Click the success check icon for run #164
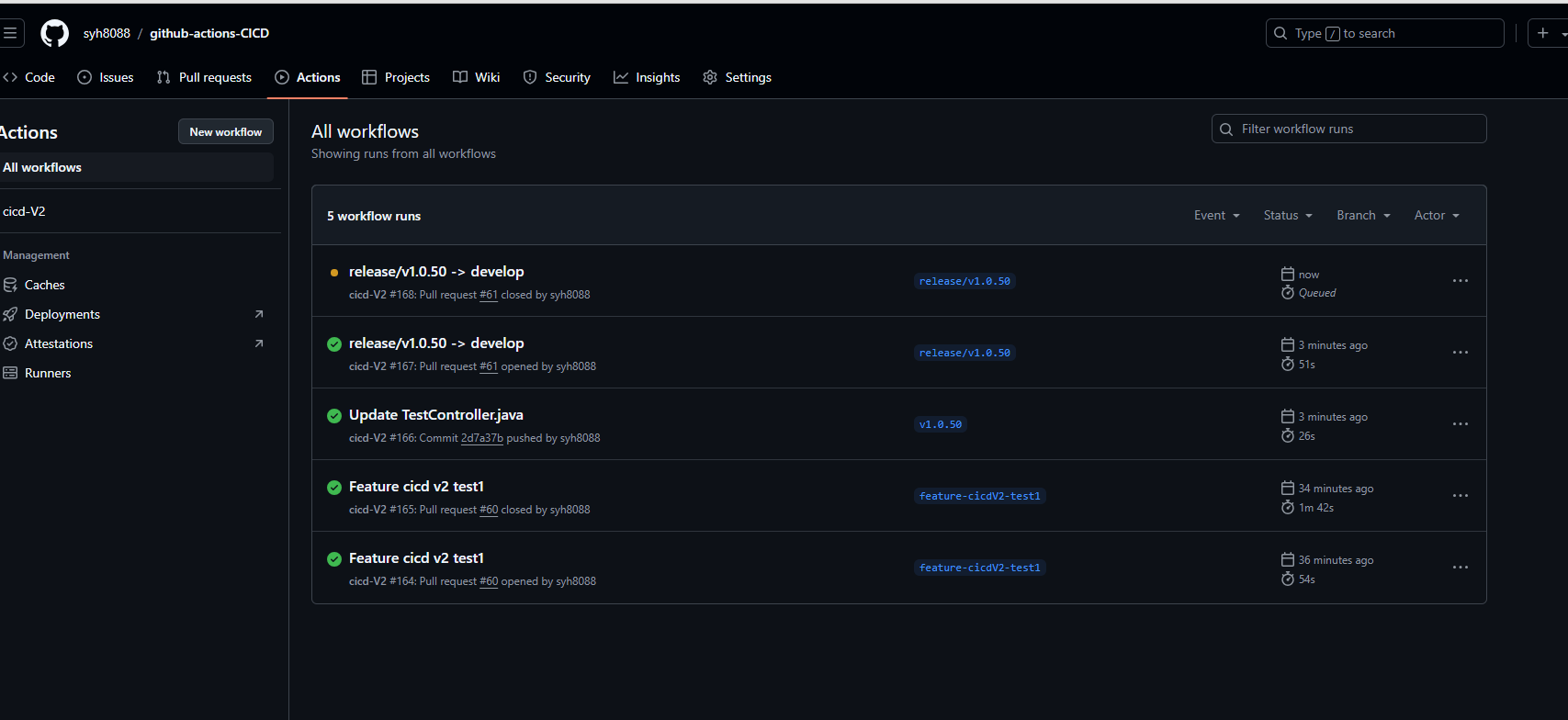Screen dimensions: 1568x720 pos(334,559)
